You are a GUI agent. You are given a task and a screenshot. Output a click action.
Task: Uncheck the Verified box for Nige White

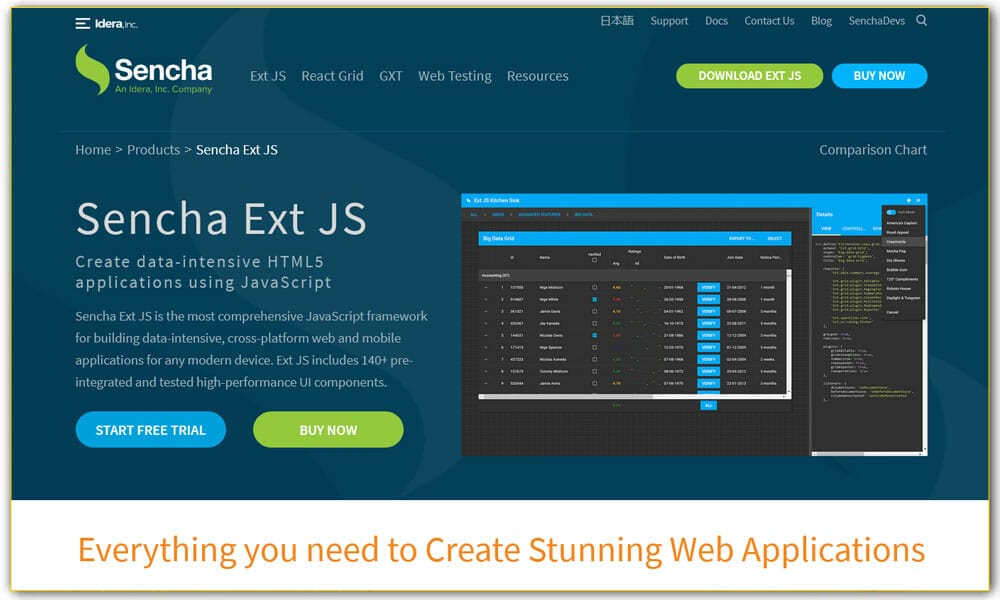pyautogui.click(x=594, y=299)
